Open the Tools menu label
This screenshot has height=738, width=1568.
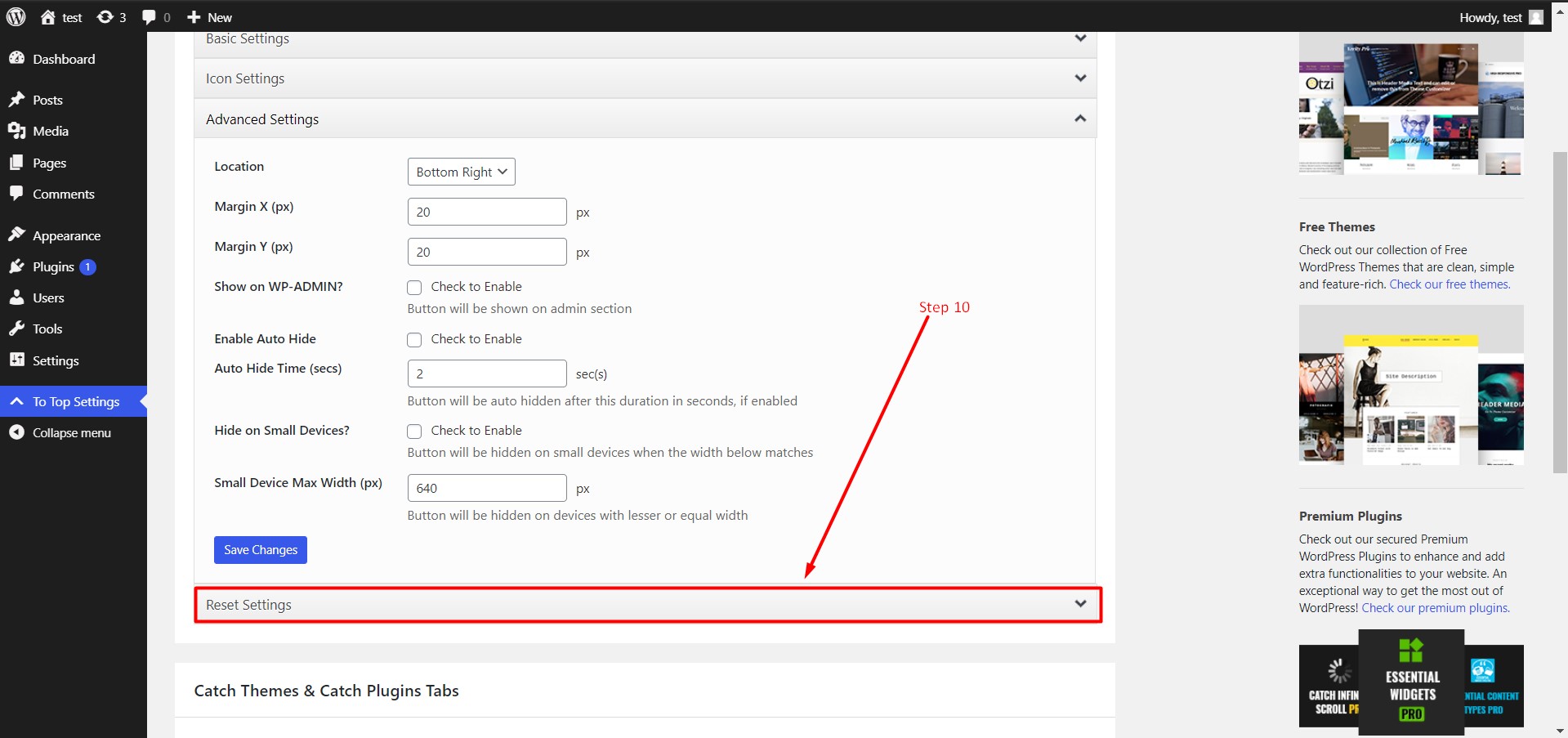(47, 329)
